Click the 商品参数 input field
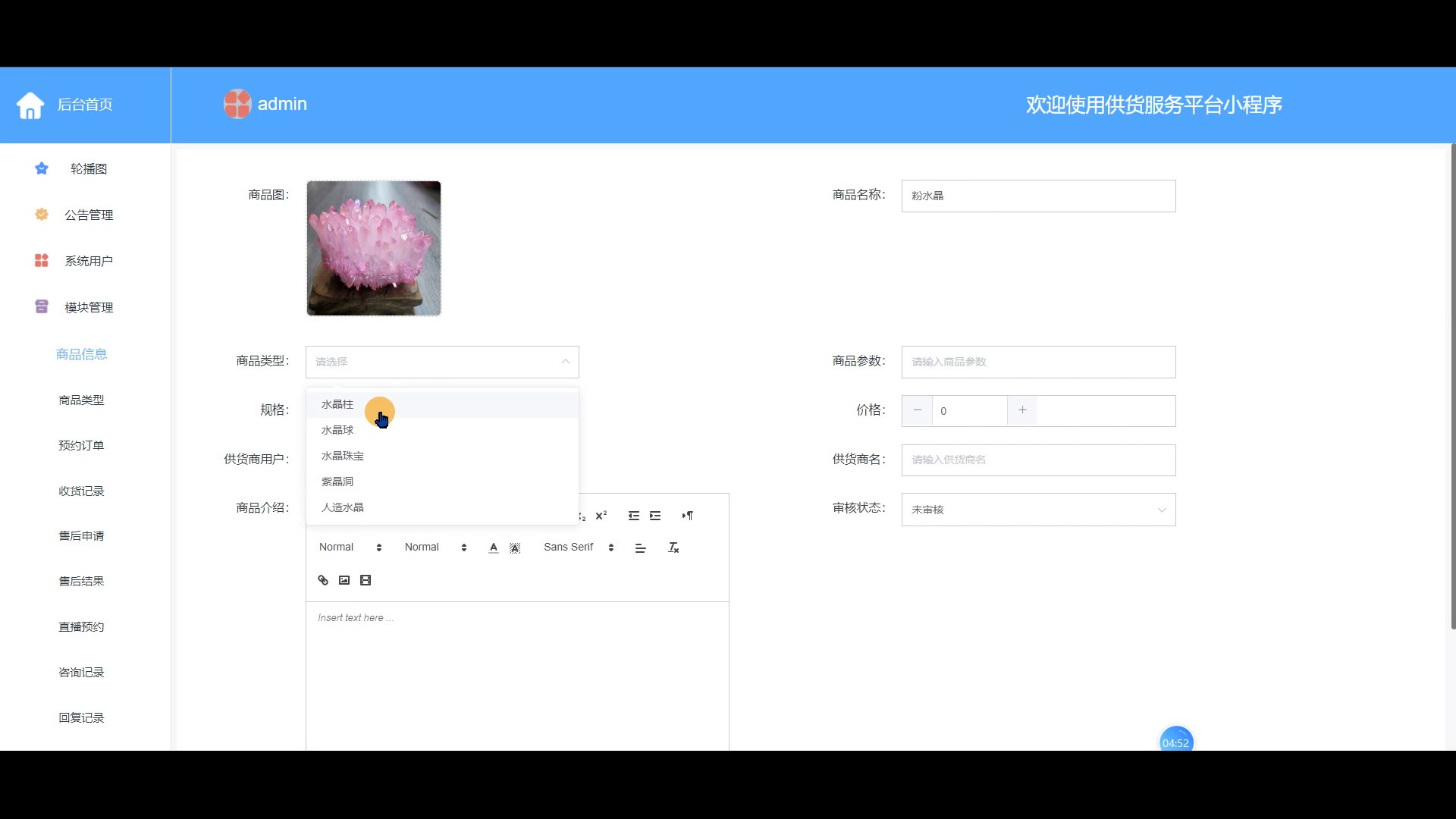 (x=1038, y=362)
